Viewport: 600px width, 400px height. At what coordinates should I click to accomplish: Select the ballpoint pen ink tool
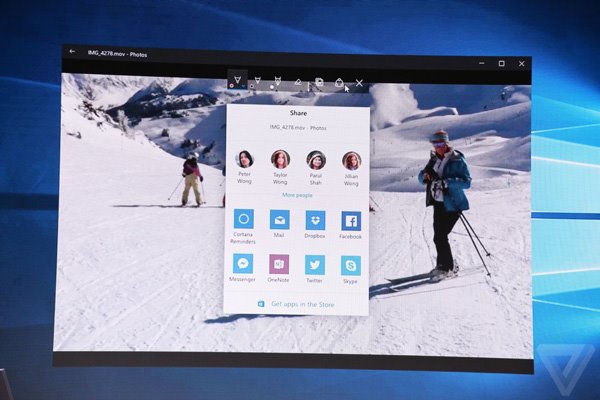tap(237, 80)
